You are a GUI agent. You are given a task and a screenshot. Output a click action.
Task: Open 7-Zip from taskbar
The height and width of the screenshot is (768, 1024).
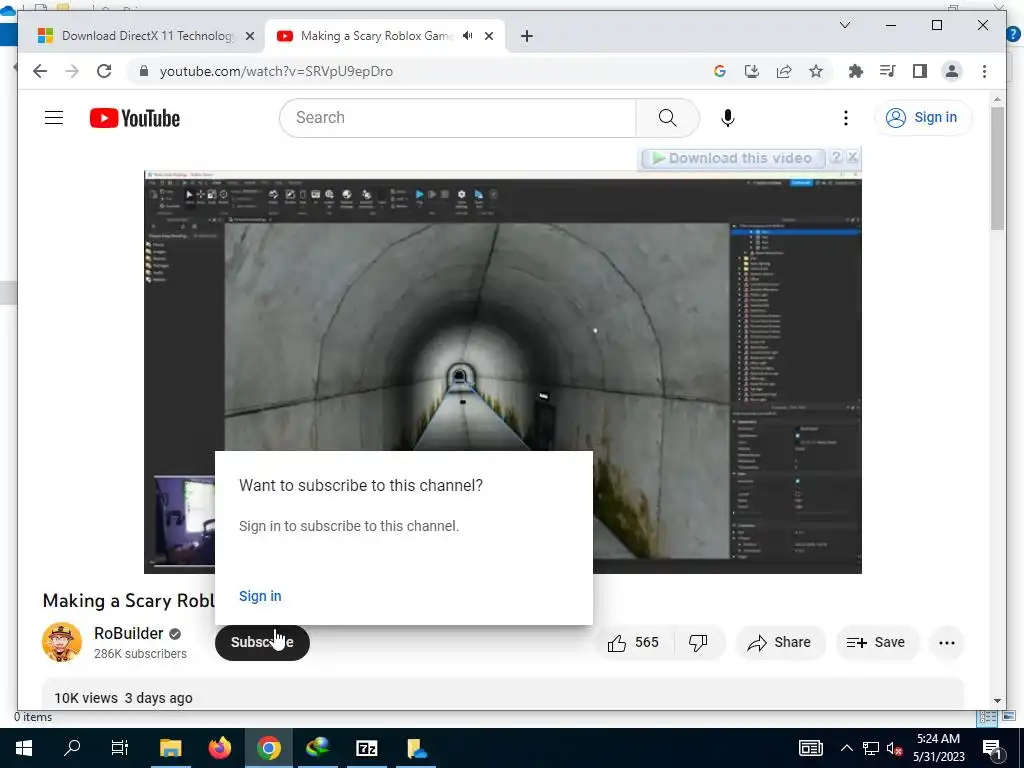coord(366,748)
